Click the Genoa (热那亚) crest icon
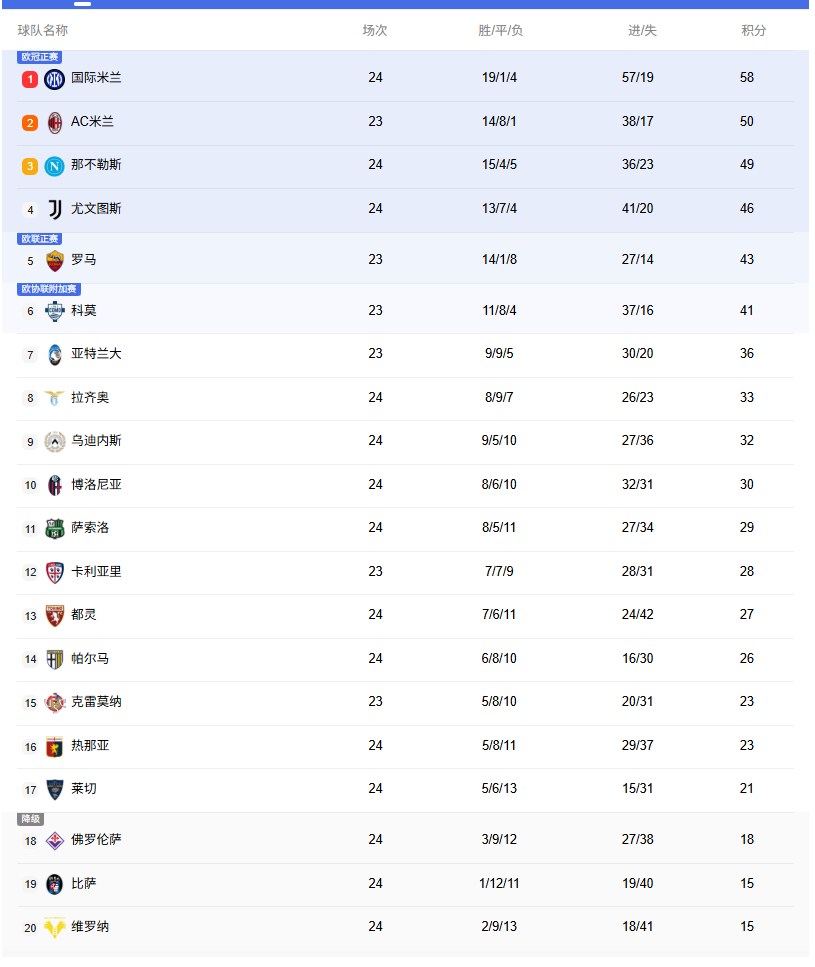 point(55,746)
